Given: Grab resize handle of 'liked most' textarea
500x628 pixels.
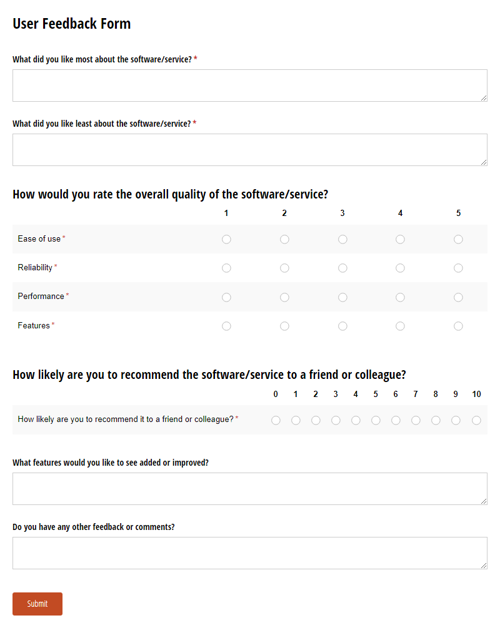Looking at the screenshot, I should click(484, 98).
